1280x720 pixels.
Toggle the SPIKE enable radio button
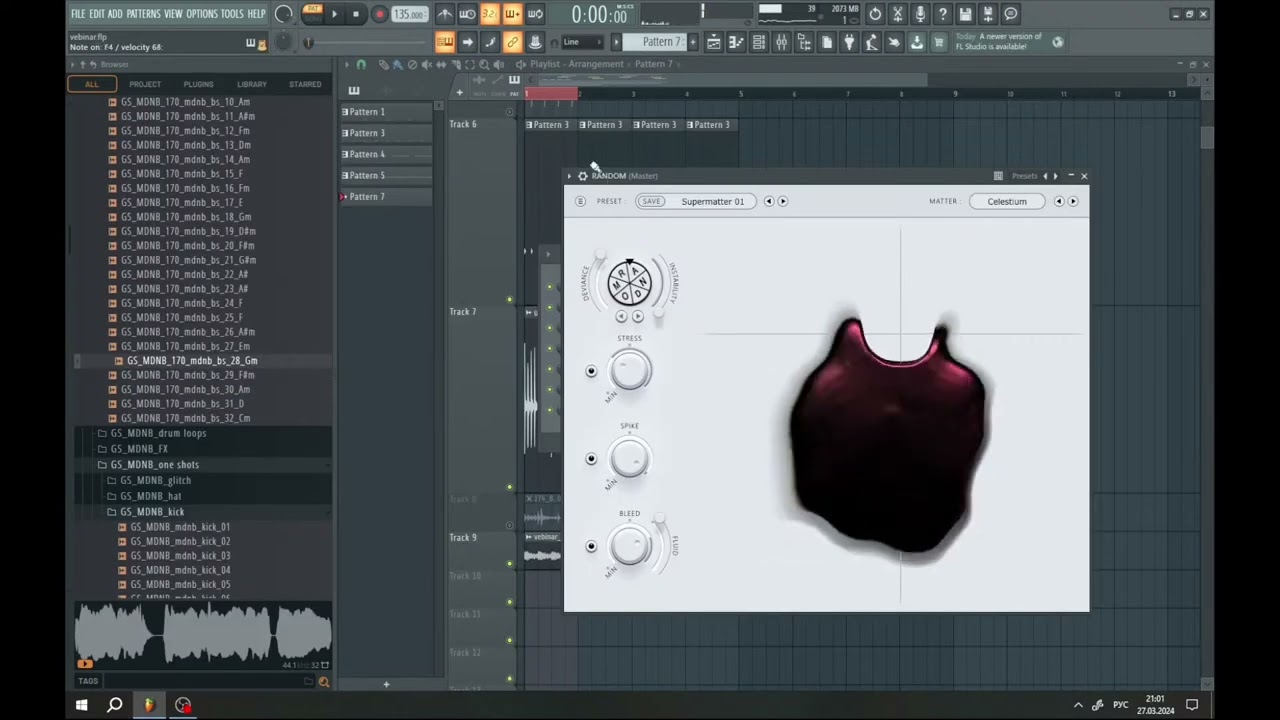click(591, 459)
